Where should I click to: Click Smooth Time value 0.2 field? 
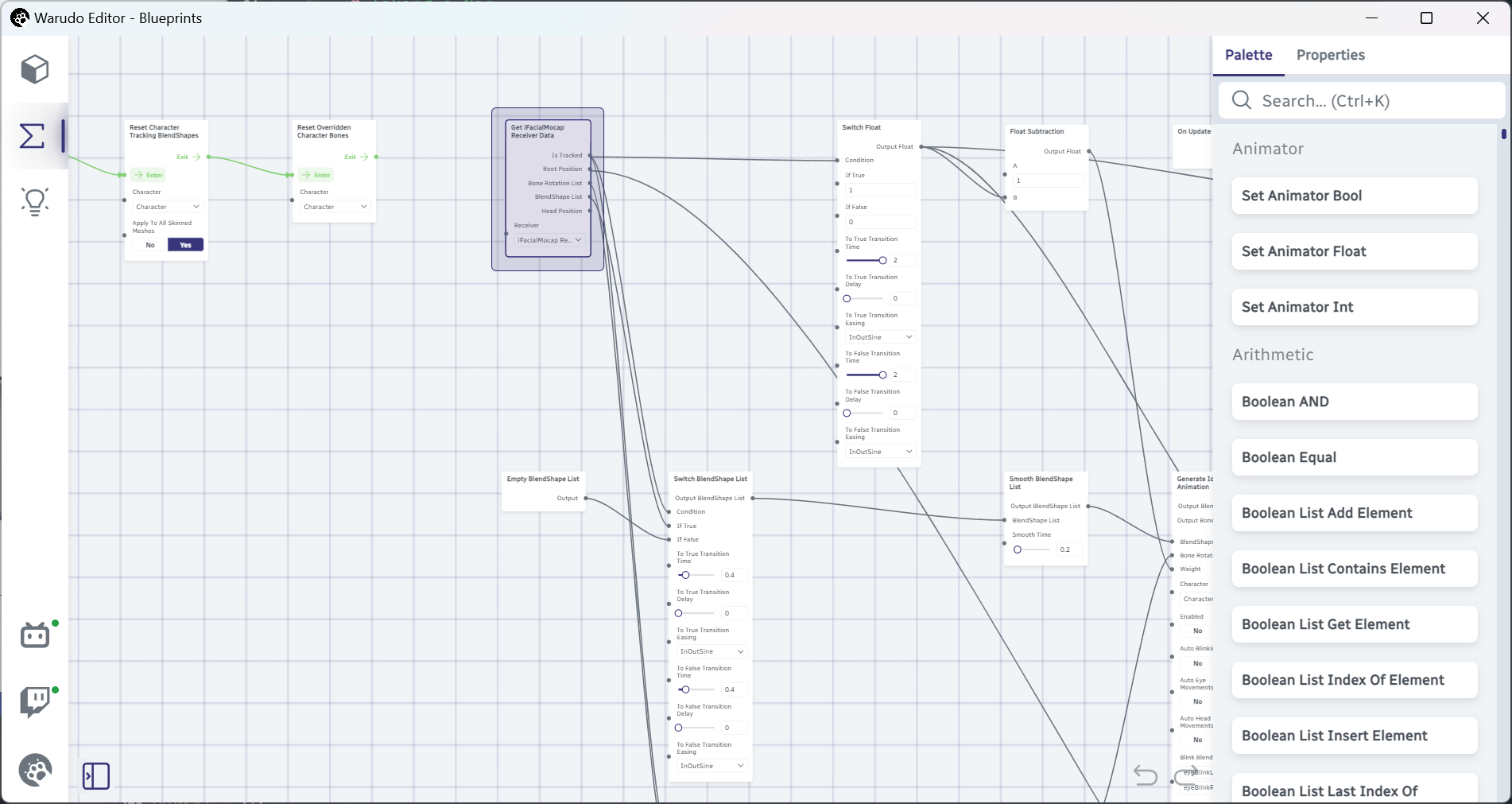click(x=1069, y=550)
